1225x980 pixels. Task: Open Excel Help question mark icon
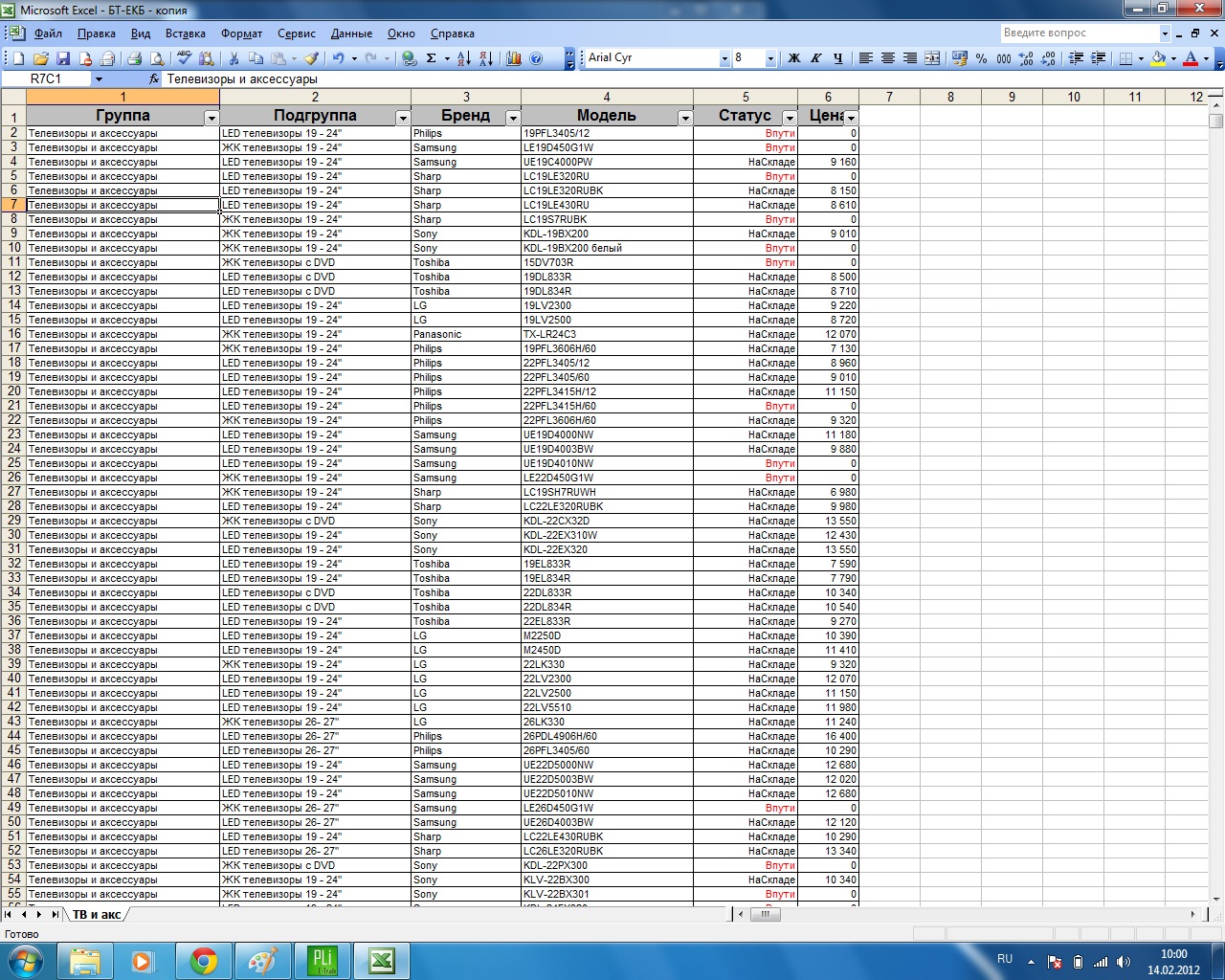pyautogui.click(x=536, y=58)
